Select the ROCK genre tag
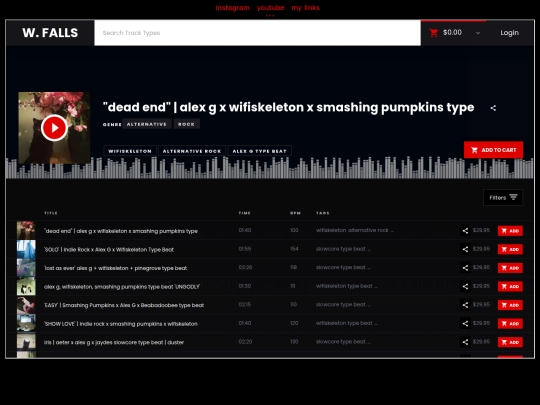540x405 pixels. tap(186, 124)
